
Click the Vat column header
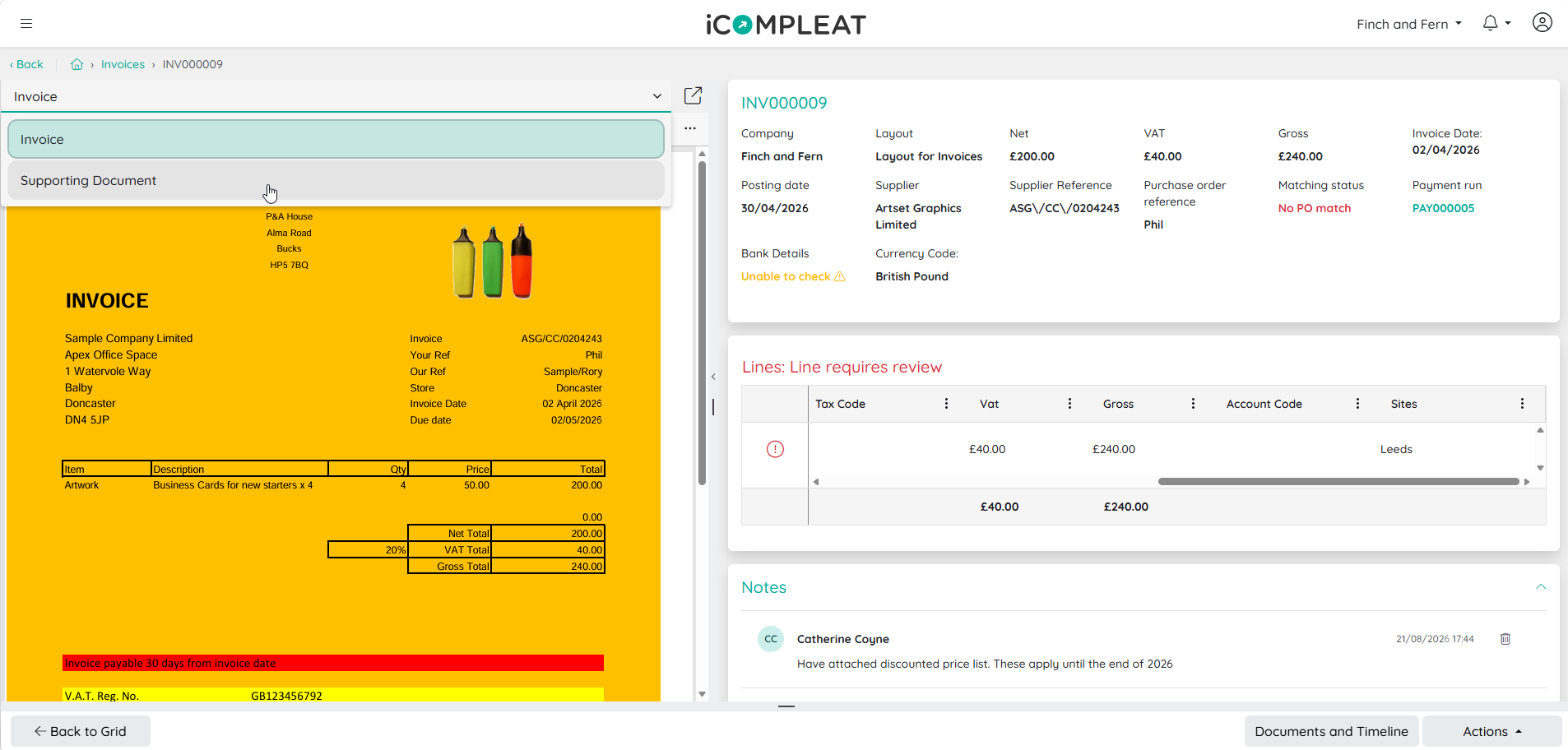tap(989, 404)
